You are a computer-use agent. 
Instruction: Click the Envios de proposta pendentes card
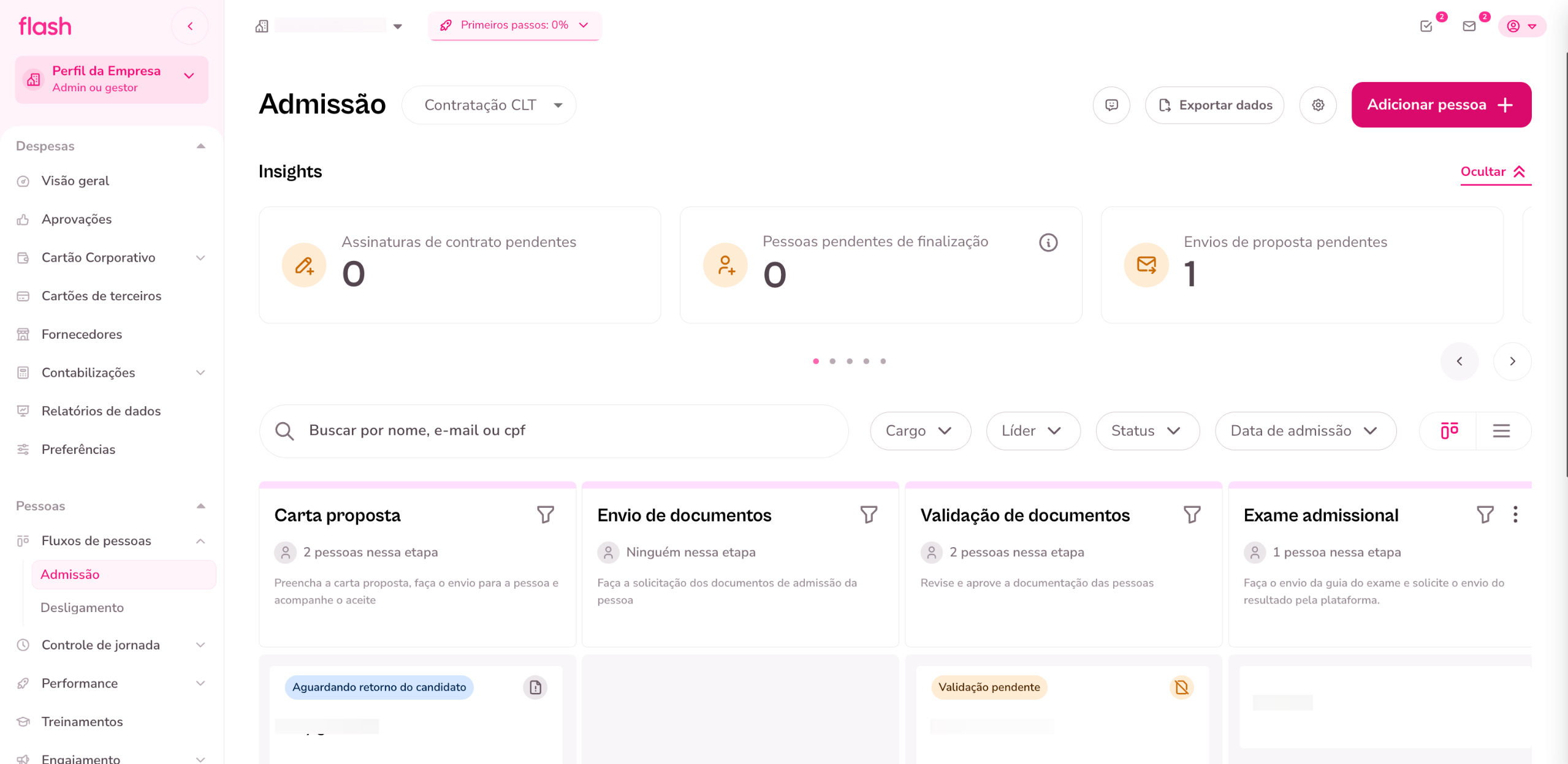pyautogui.click(x=1301, y=265)
